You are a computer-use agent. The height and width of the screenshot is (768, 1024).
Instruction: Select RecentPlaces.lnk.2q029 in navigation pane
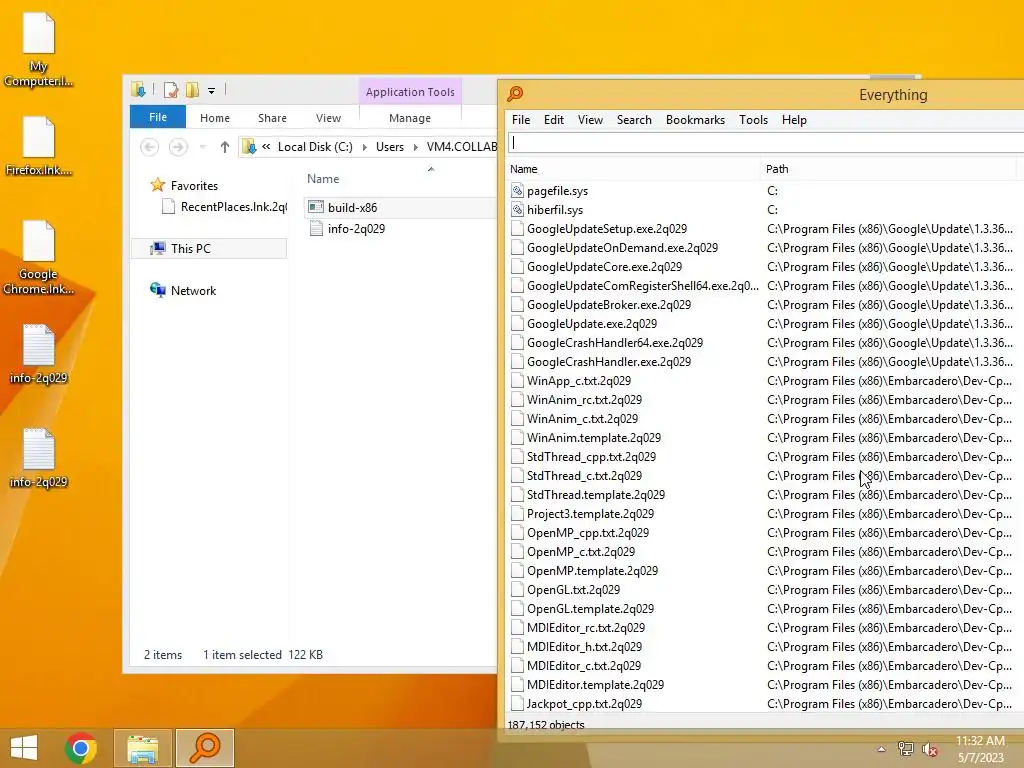pyautogui.click(x=225, y=206)
